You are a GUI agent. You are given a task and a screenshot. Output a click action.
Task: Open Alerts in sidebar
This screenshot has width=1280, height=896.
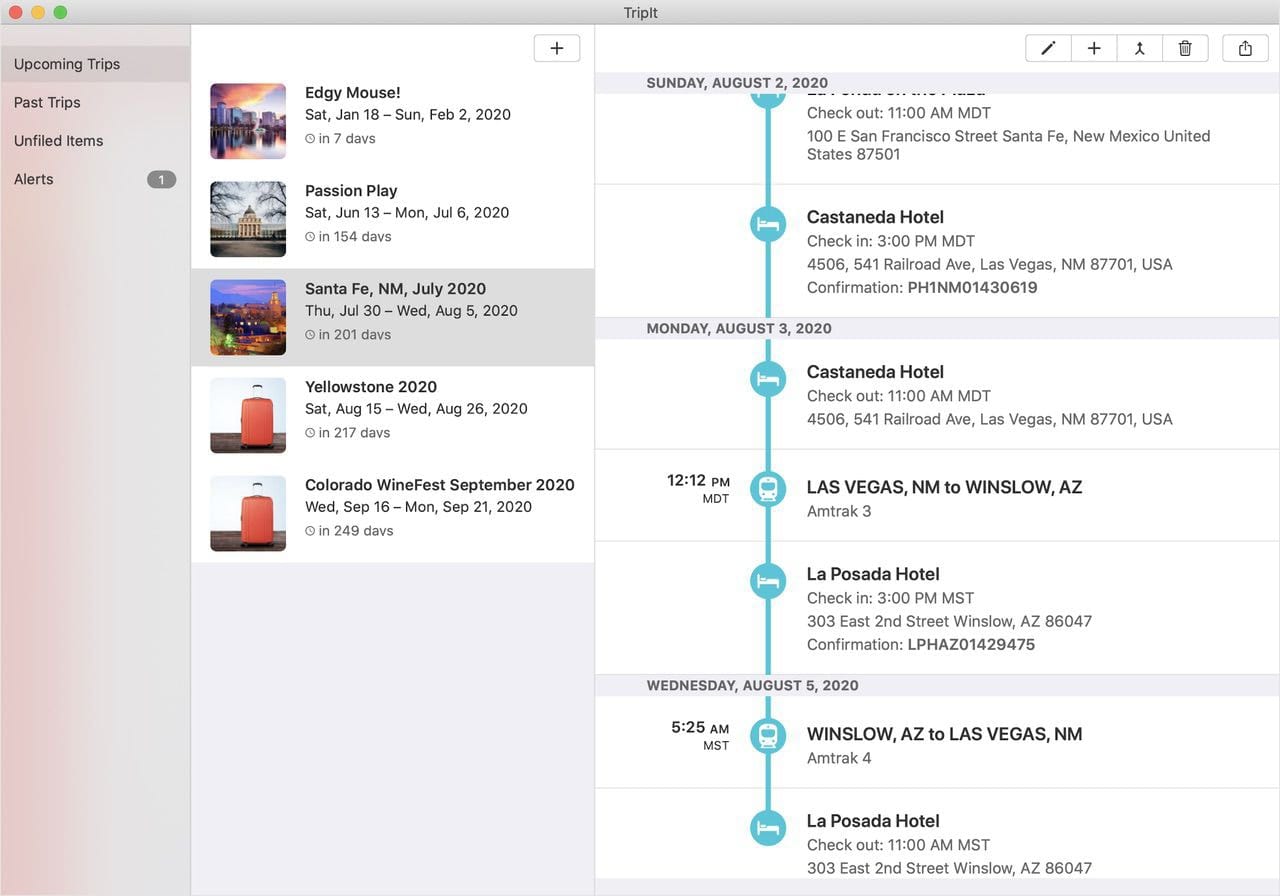34,179
